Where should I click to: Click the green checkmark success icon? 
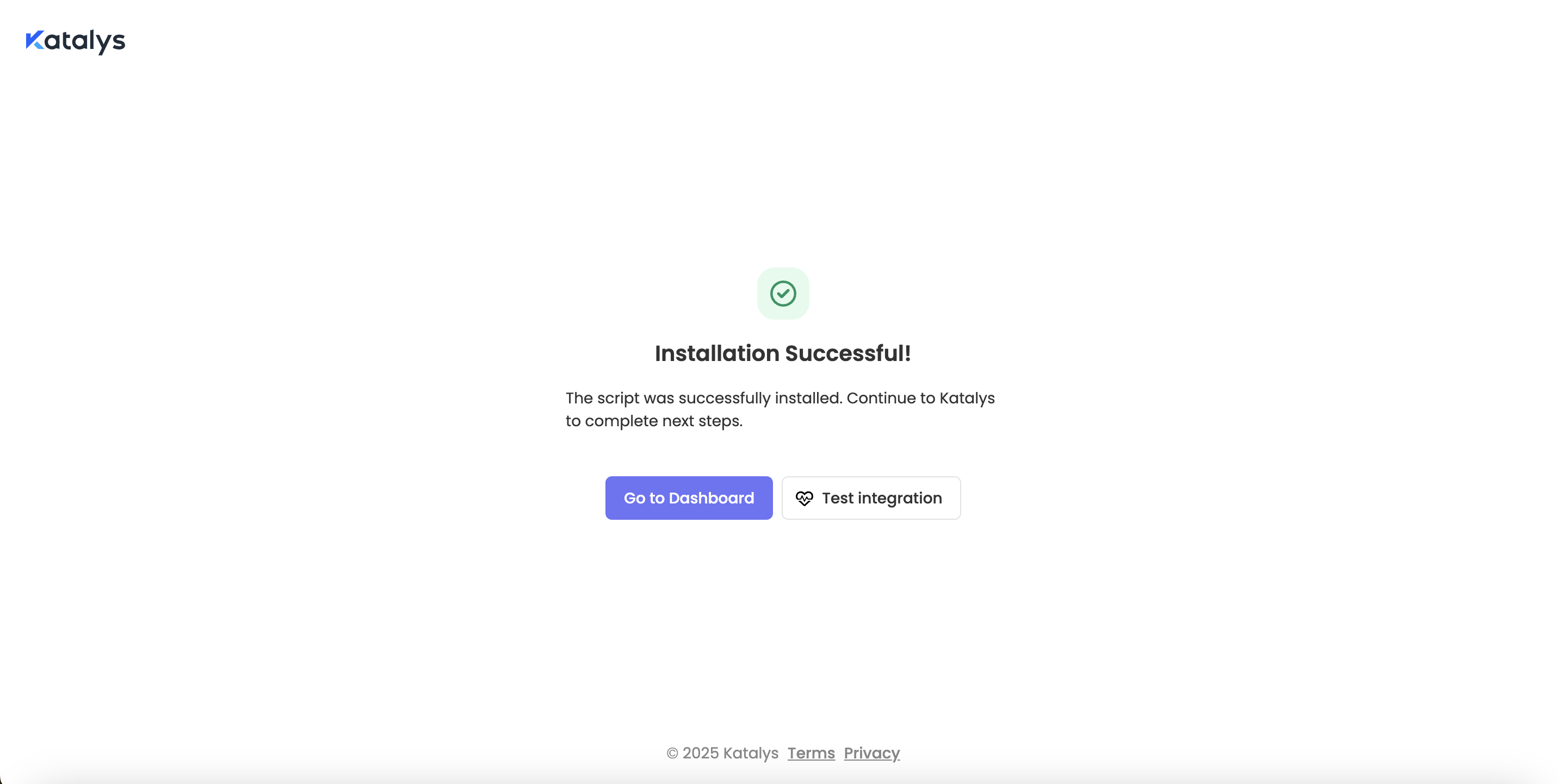tap(783, 294)
